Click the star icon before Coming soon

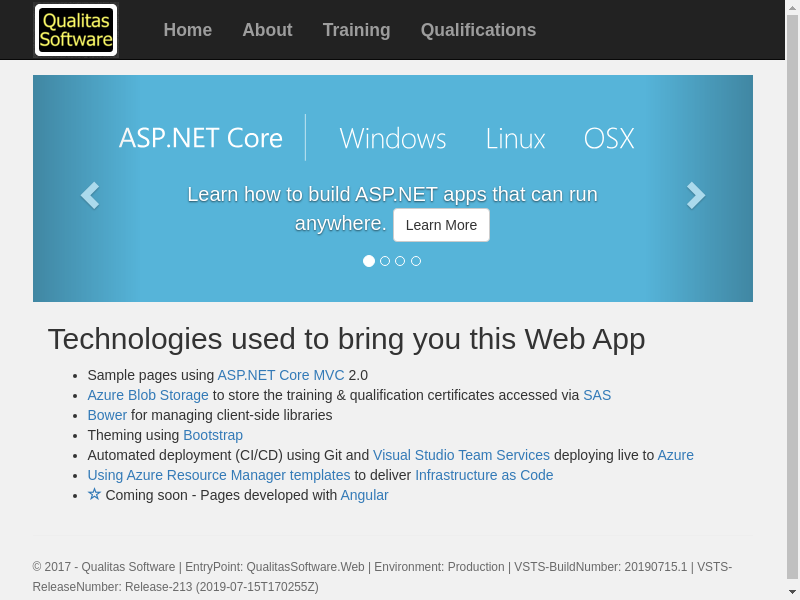(x=94, y=494)
